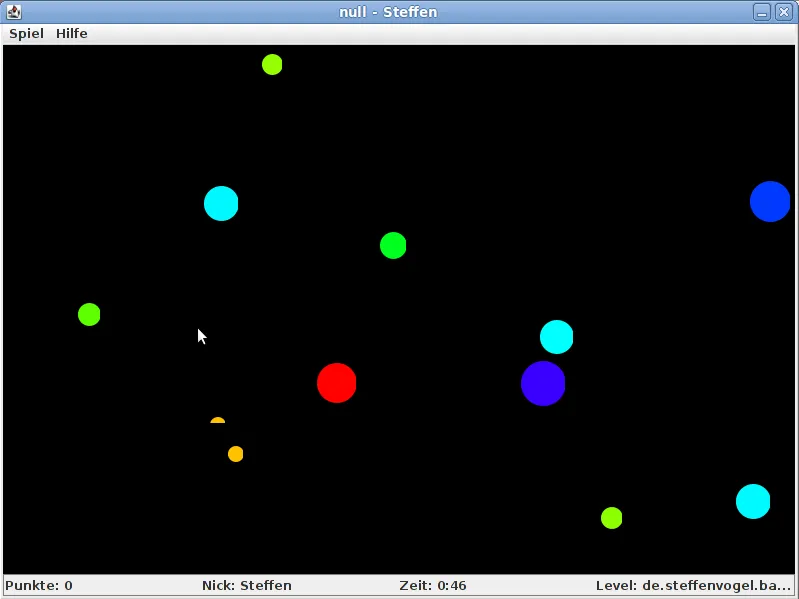The width and height of the screenshot is (799, 599).
Task: Minimize the game window
Action: 762,12
